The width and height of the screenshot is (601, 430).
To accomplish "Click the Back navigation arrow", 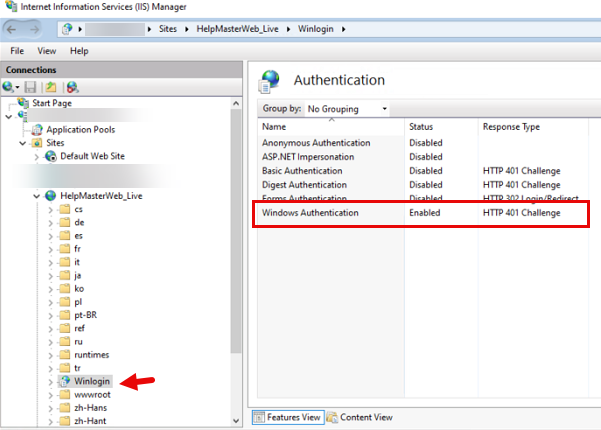I will point(11,30).
